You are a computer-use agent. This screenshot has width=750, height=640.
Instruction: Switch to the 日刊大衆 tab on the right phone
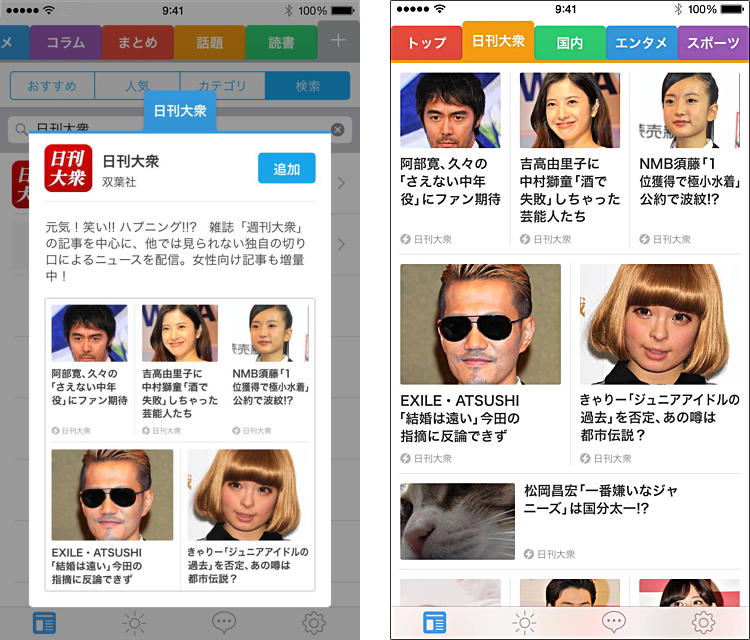point(498,41)
